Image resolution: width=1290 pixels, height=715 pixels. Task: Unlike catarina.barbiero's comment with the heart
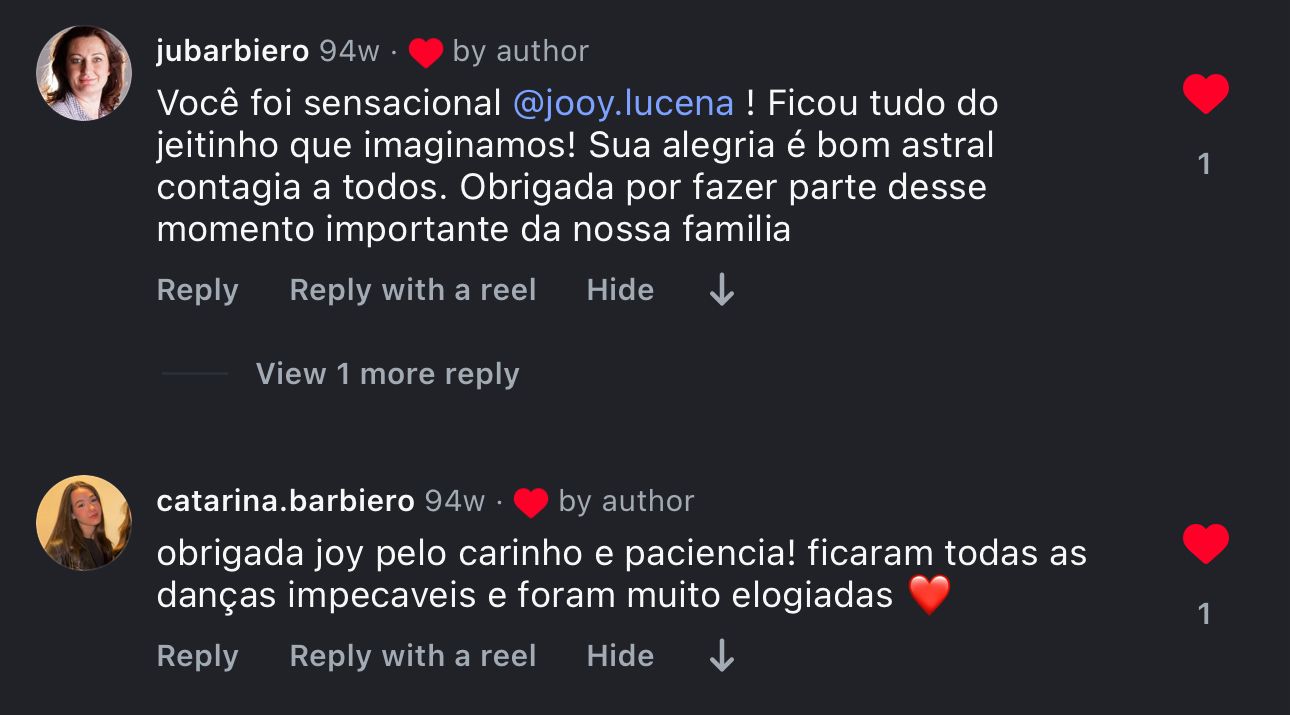pos(1205,544)
